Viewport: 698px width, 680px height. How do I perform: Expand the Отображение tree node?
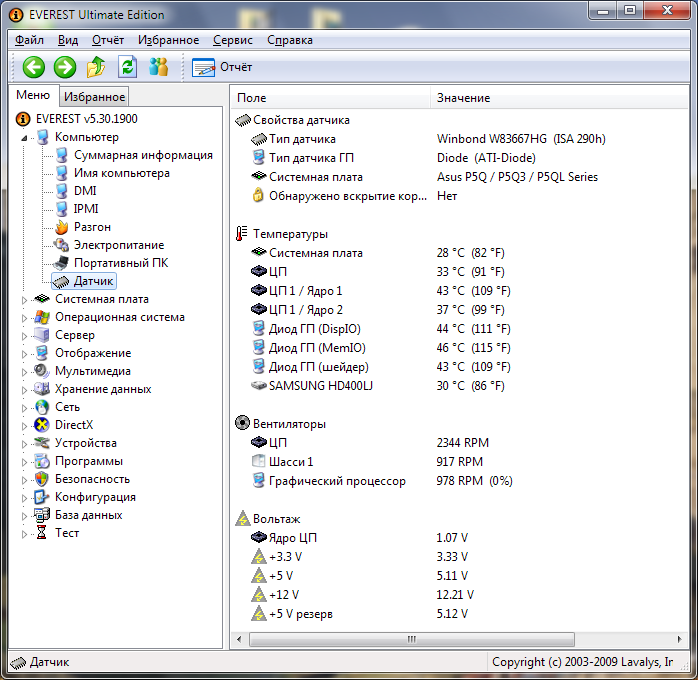click(24, 354)
